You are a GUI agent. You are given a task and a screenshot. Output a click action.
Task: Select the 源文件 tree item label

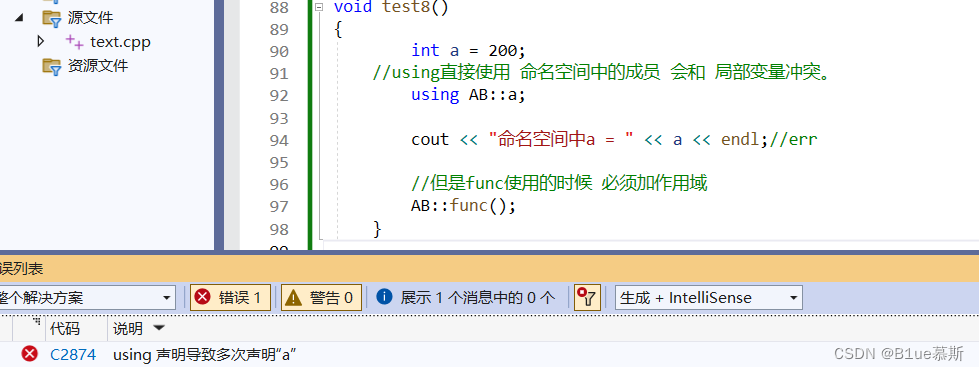[x=91, y=17]
